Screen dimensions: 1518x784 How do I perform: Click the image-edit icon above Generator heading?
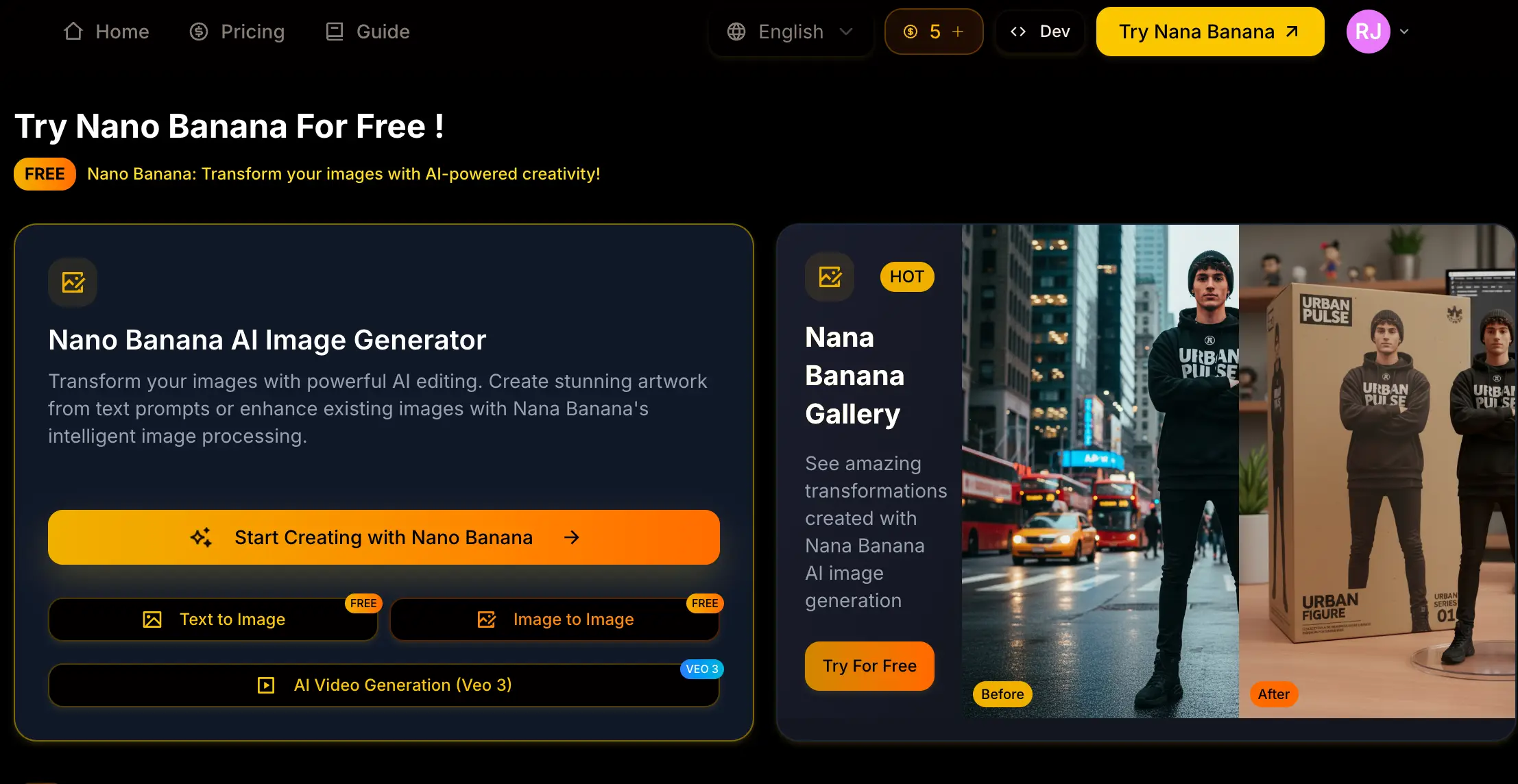tap(73, 282)
